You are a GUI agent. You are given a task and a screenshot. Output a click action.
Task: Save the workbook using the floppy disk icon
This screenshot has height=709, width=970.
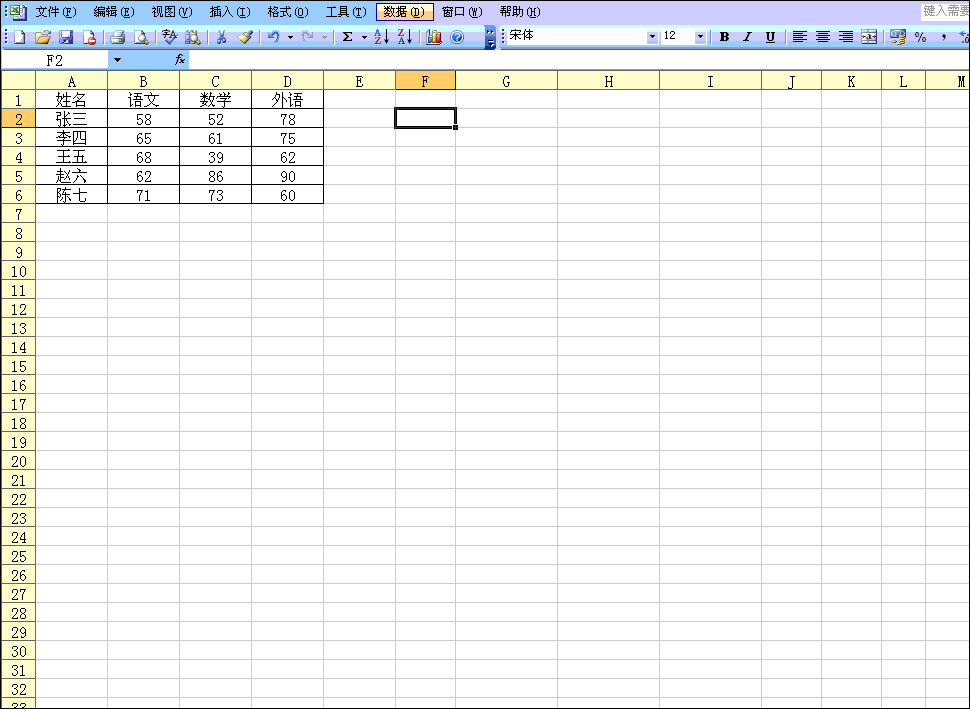pos(66,37)
